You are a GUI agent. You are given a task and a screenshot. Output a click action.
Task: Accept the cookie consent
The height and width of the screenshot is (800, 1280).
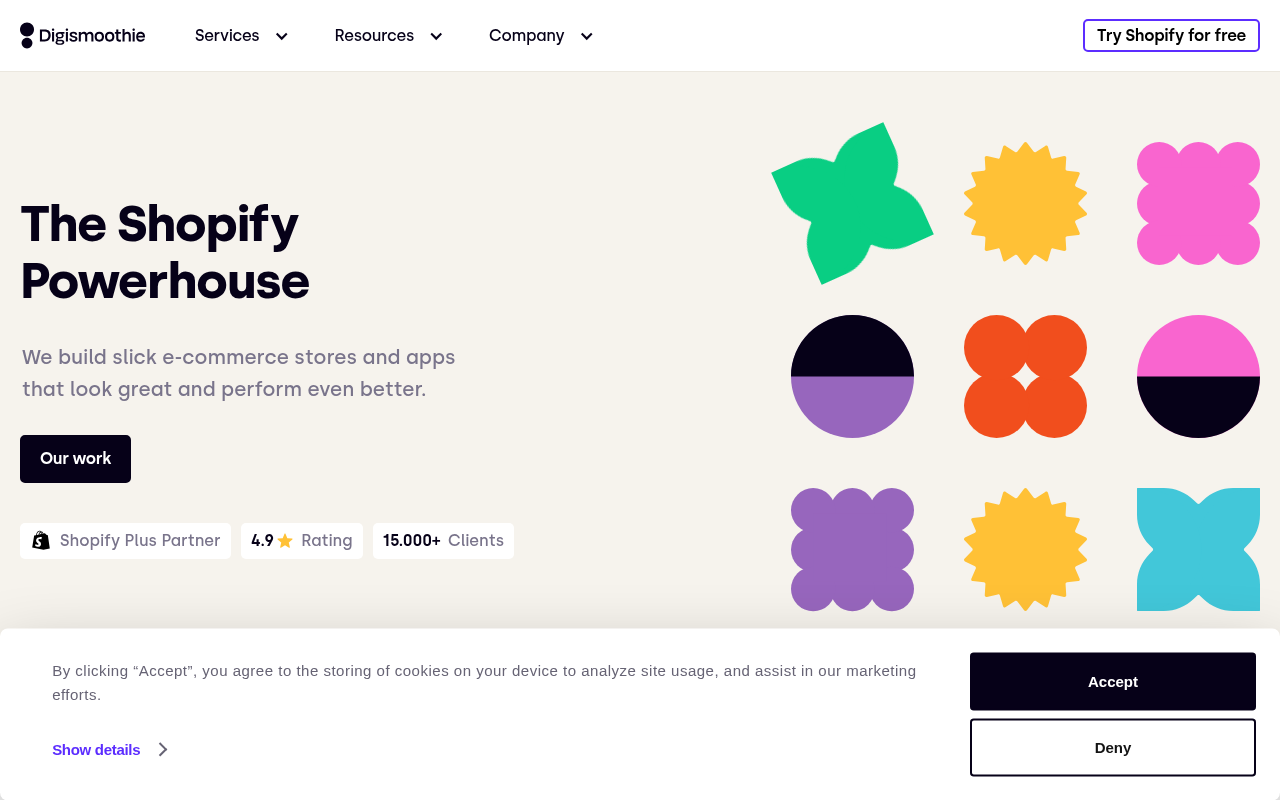[1113, 682]
